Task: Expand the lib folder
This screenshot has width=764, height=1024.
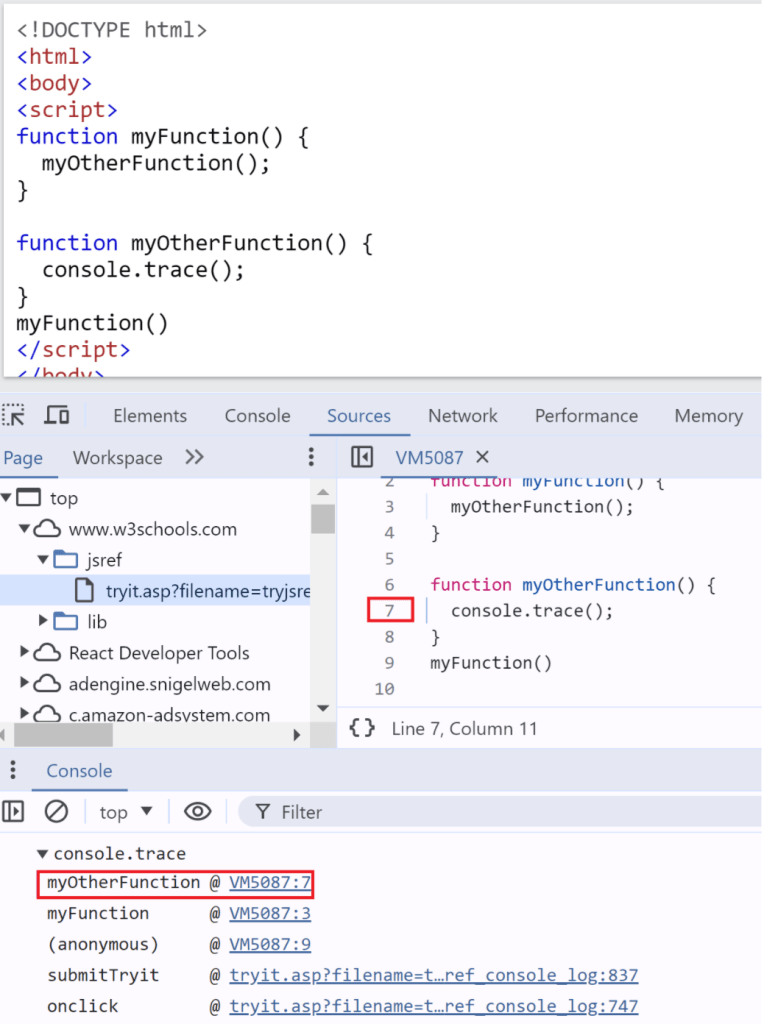Action: click(43, 622)
